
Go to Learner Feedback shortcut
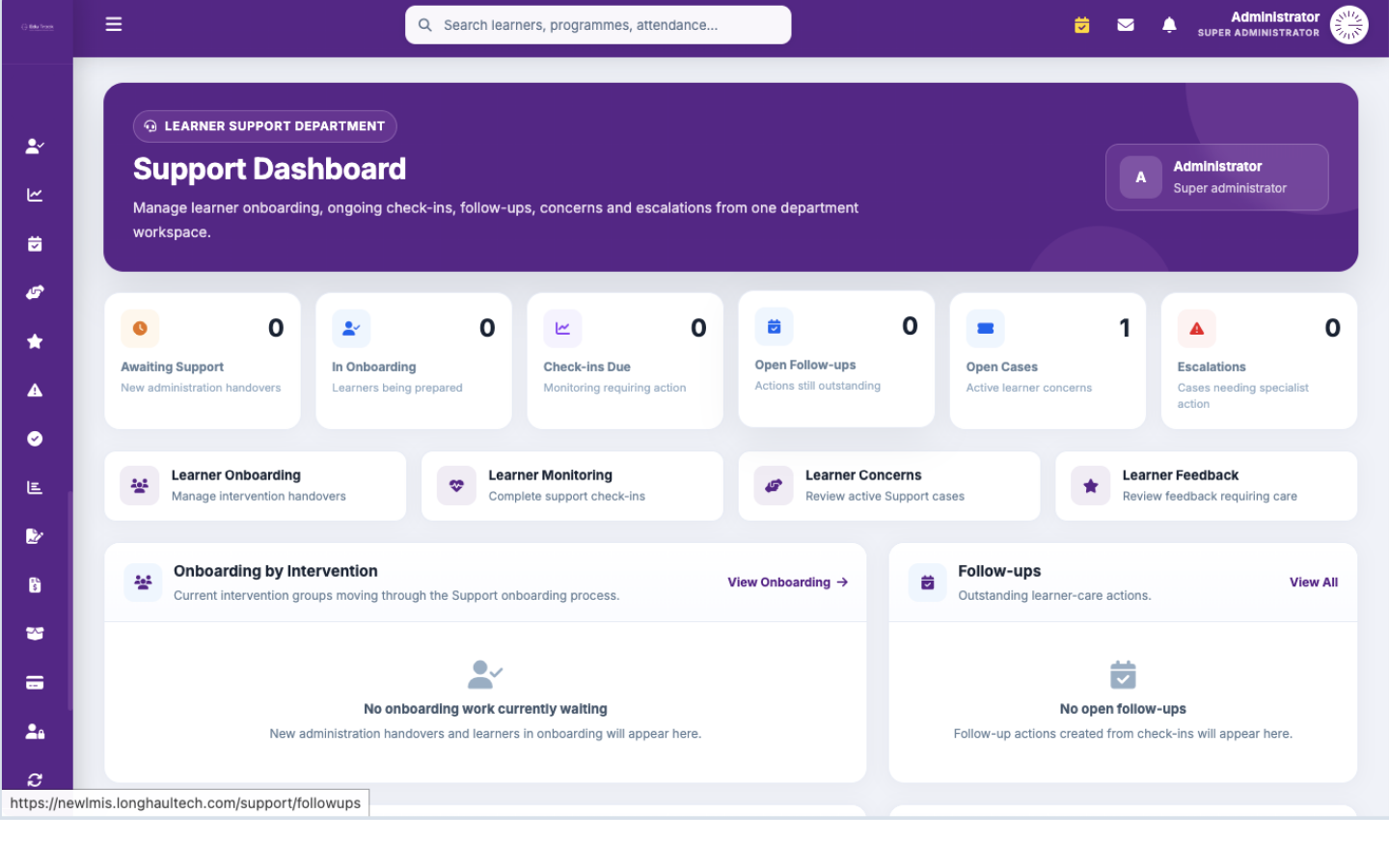[x=1207, y=486]
